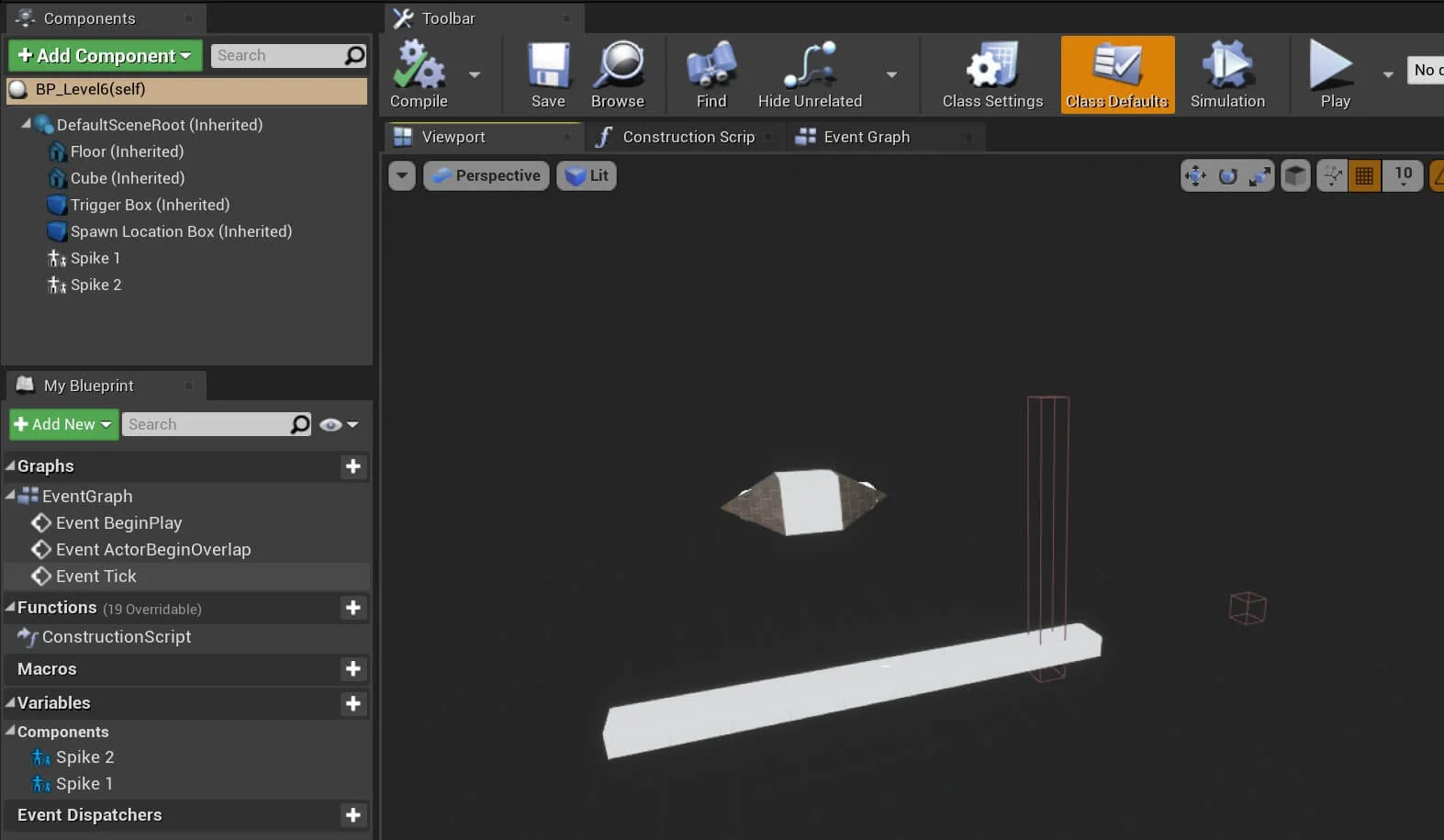Select Spike 1 in the components tree
Screen dimensions: 1444x840
(x=95, y=258)
